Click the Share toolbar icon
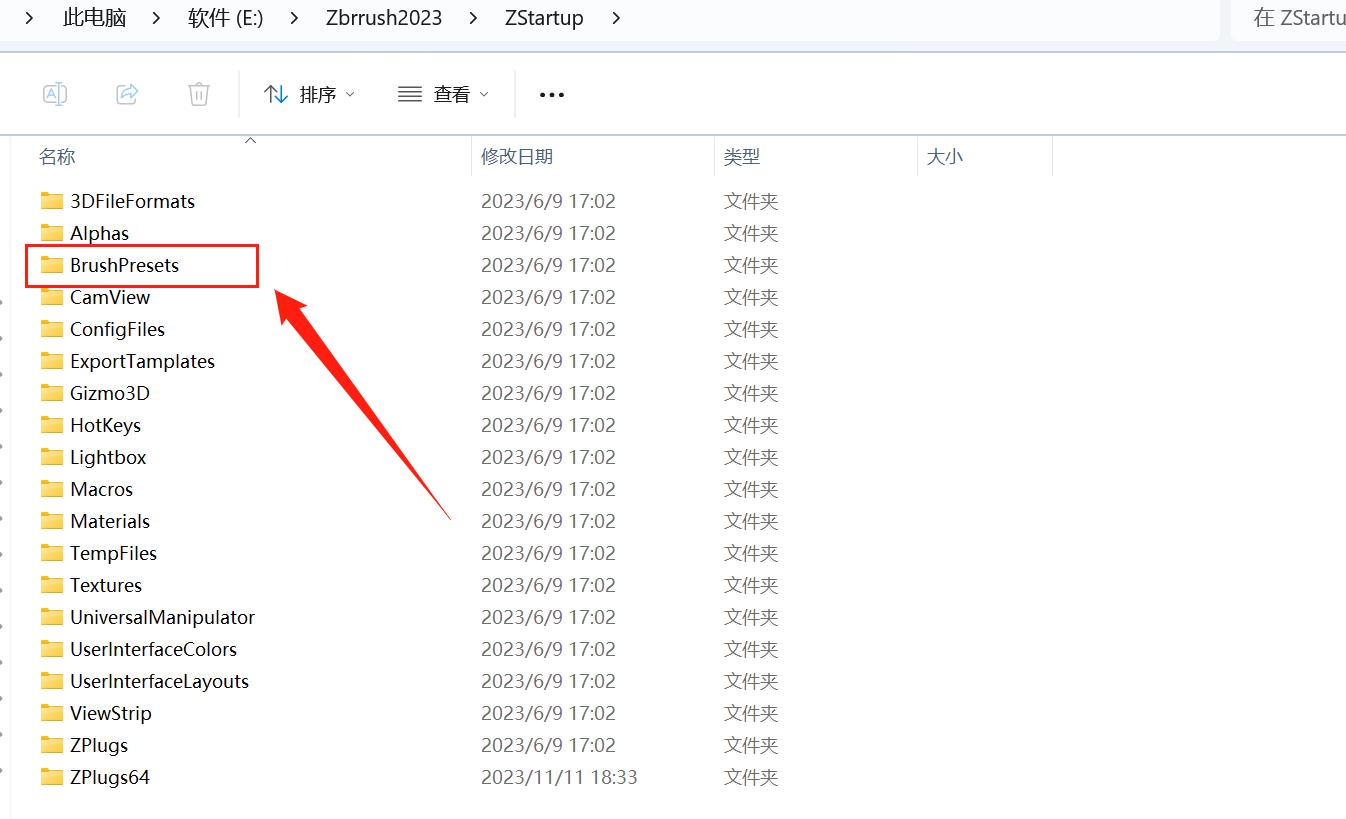 (x=127, y=94)
